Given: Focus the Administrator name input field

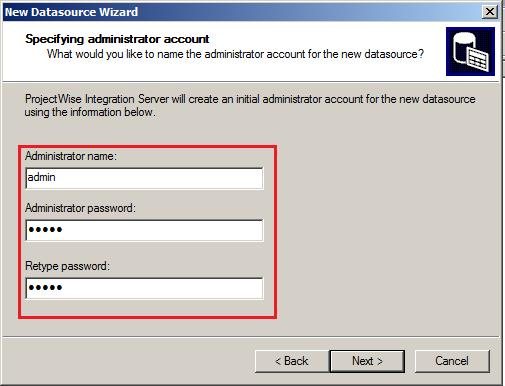Looking at the screenshot, I should point(144,178).
